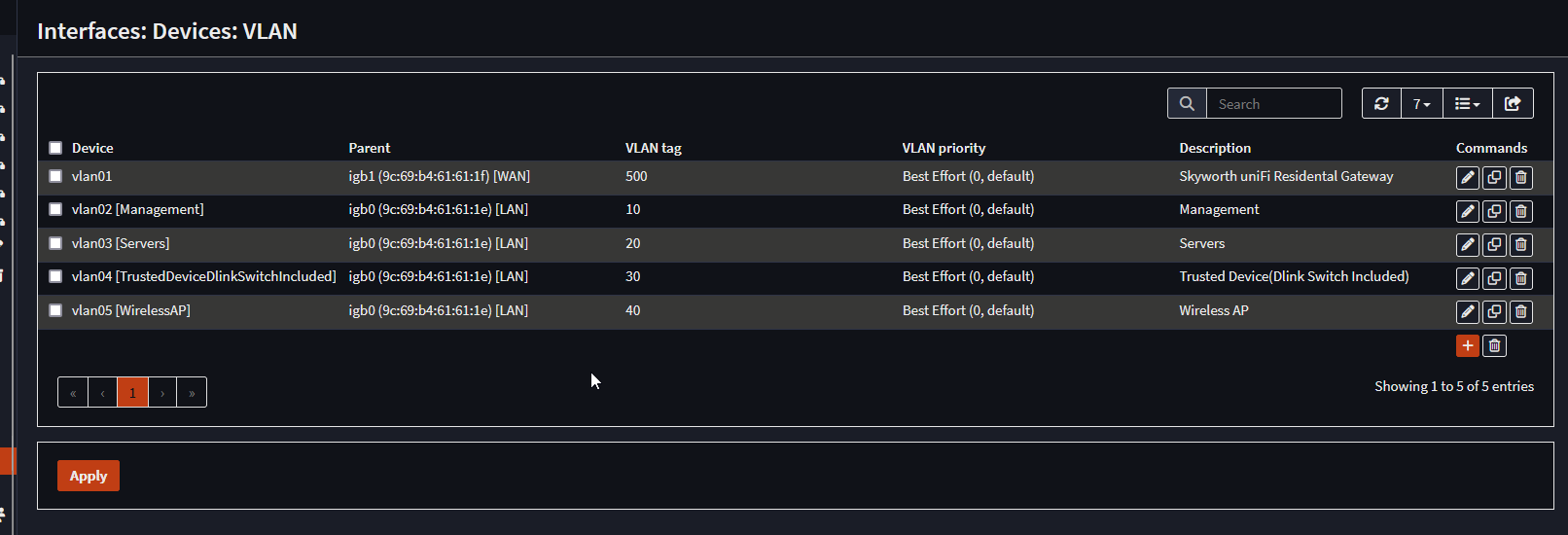1568x535 pixels.
Task: Clone the vlan02 Management entry
Action: 1494,211
